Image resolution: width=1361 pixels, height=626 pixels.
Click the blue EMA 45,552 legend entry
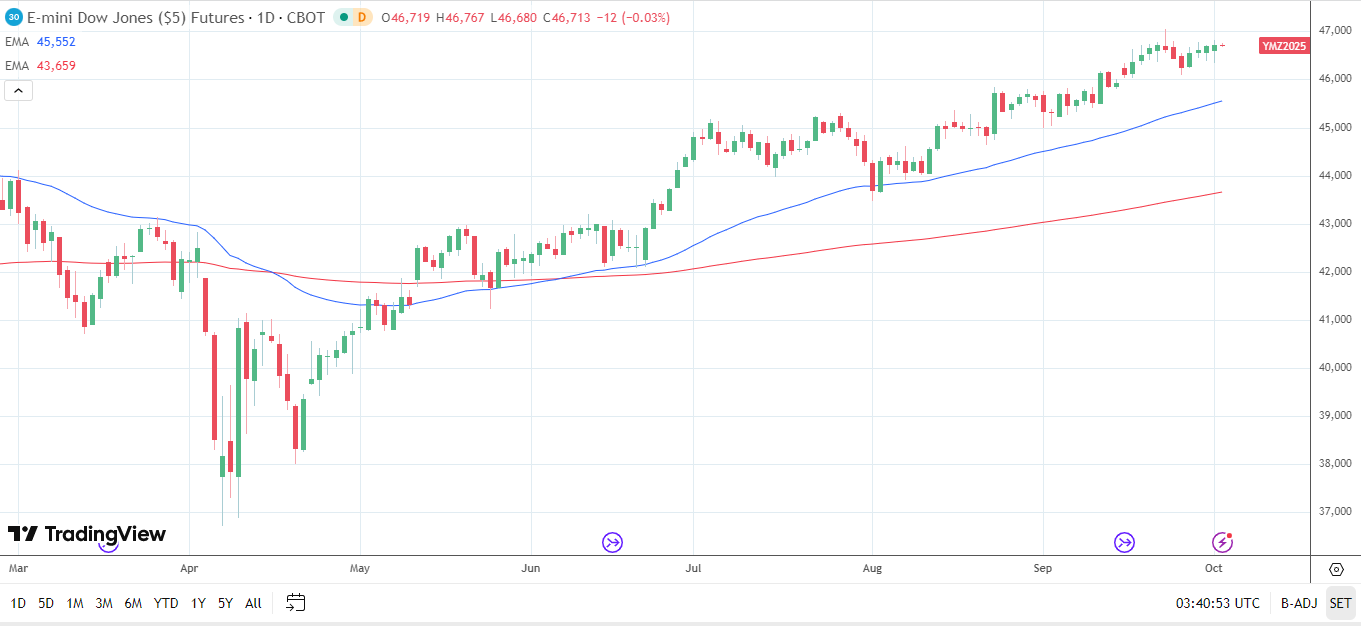click(x=41, y=42)
